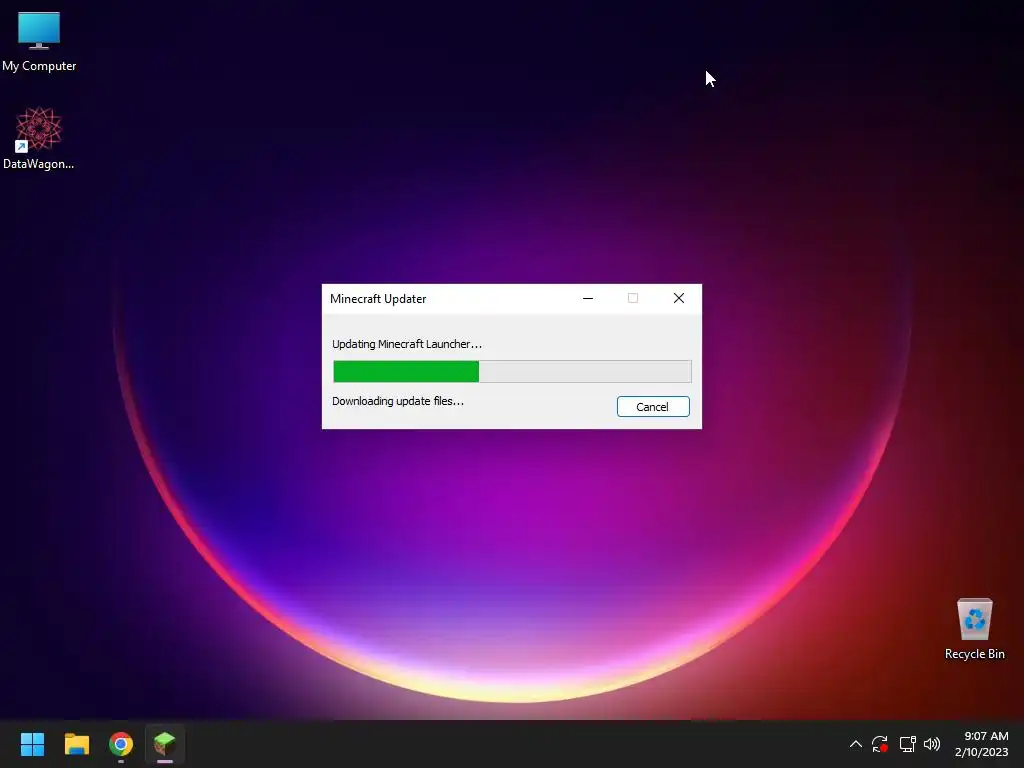Click the disabled maximize button in Minecraft Updater
Screen dimensions: 1024x768
[x=633, y=298]
